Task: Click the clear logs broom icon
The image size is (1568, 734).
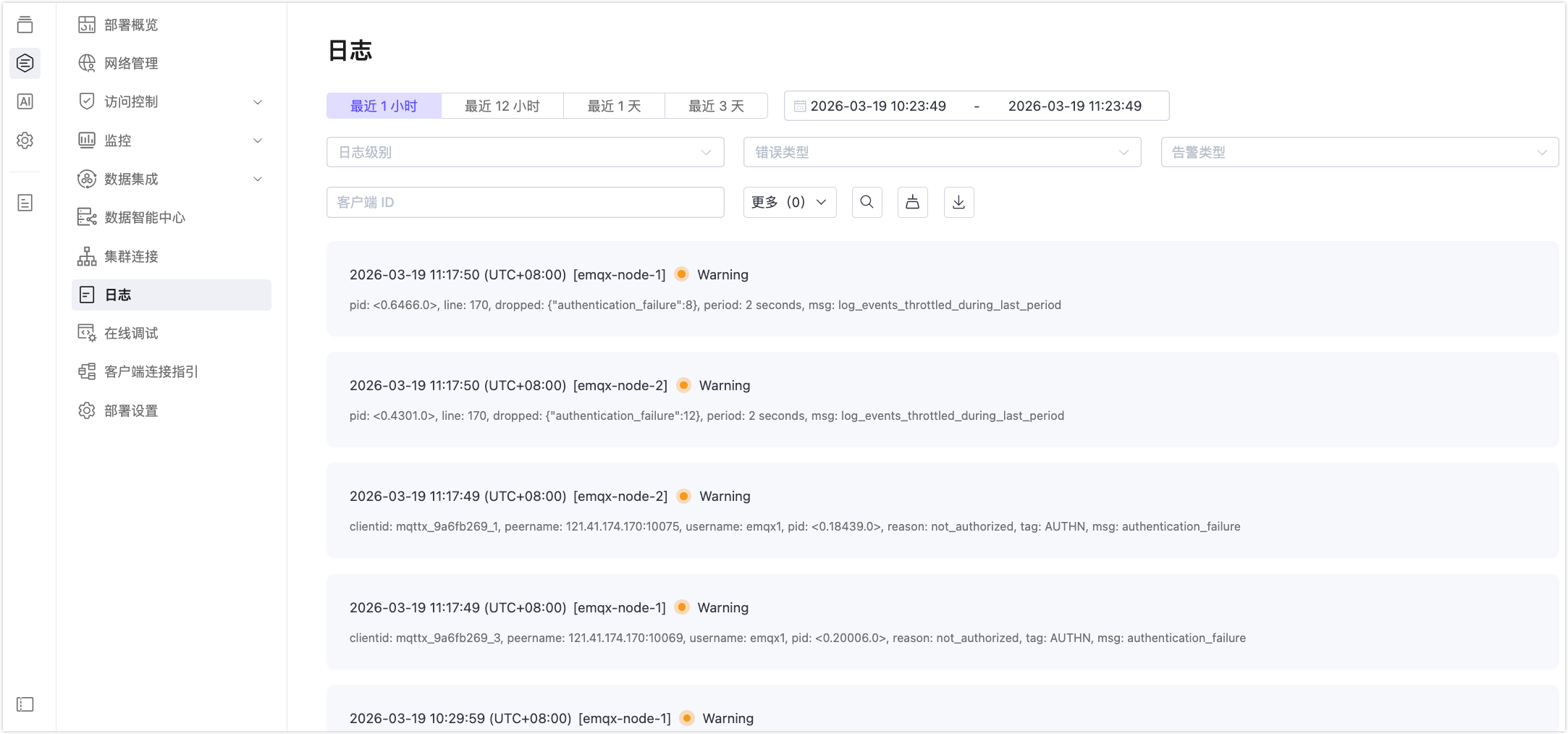Action: click(x=912, y=202)
